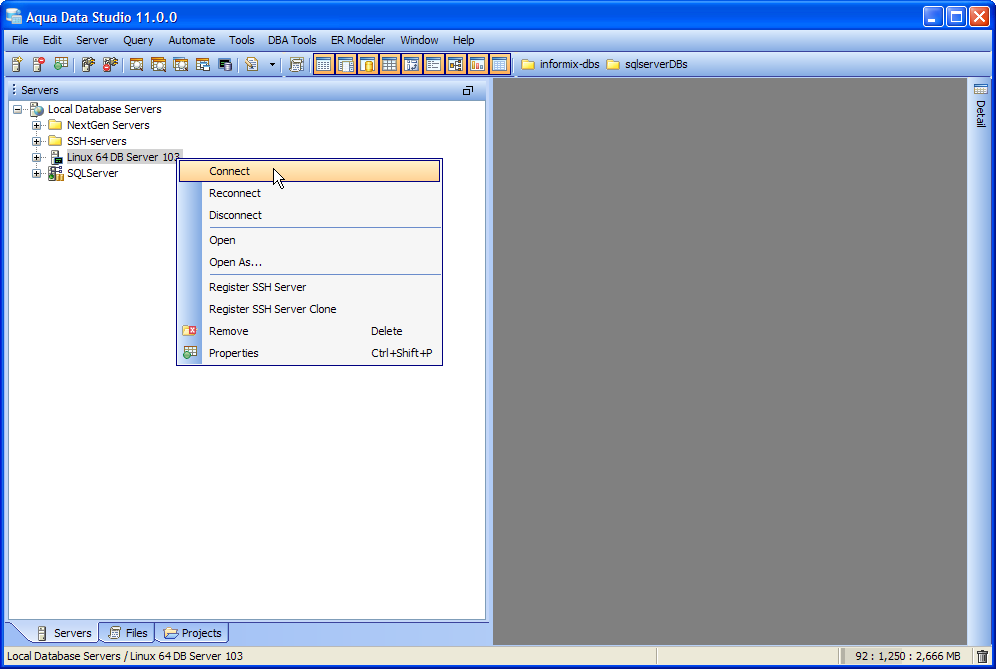
Task: Click the Disconnect server toolbar icon
Action: coord(111,64)
